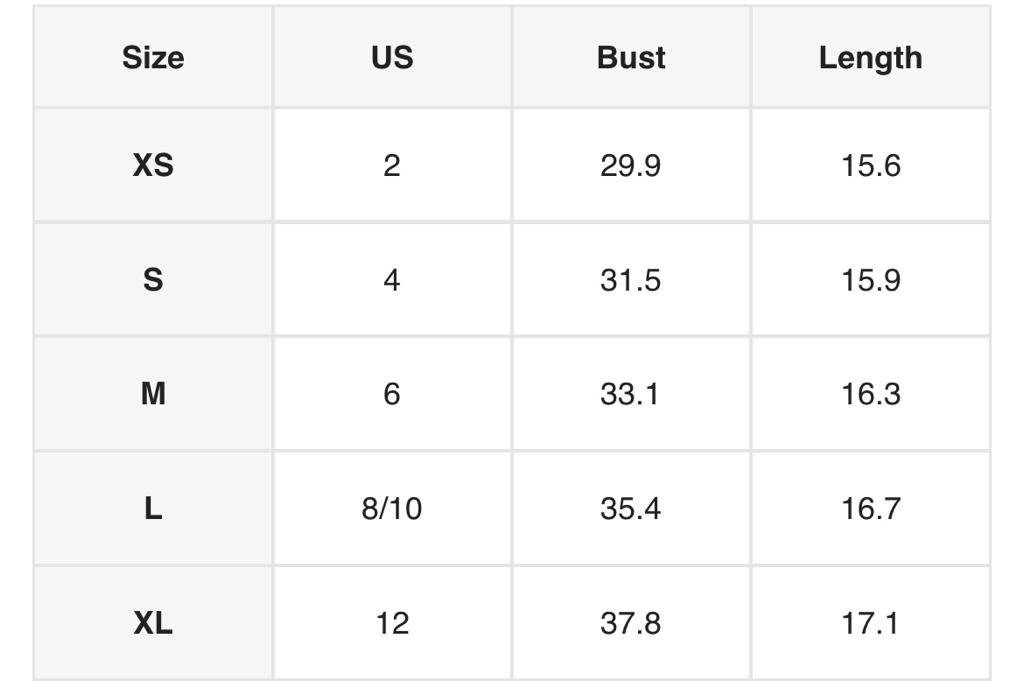Viewport: 1024px width, 681px height.
Task: Click the 17.1 length measurement
Action: click(x=870, y=624)
